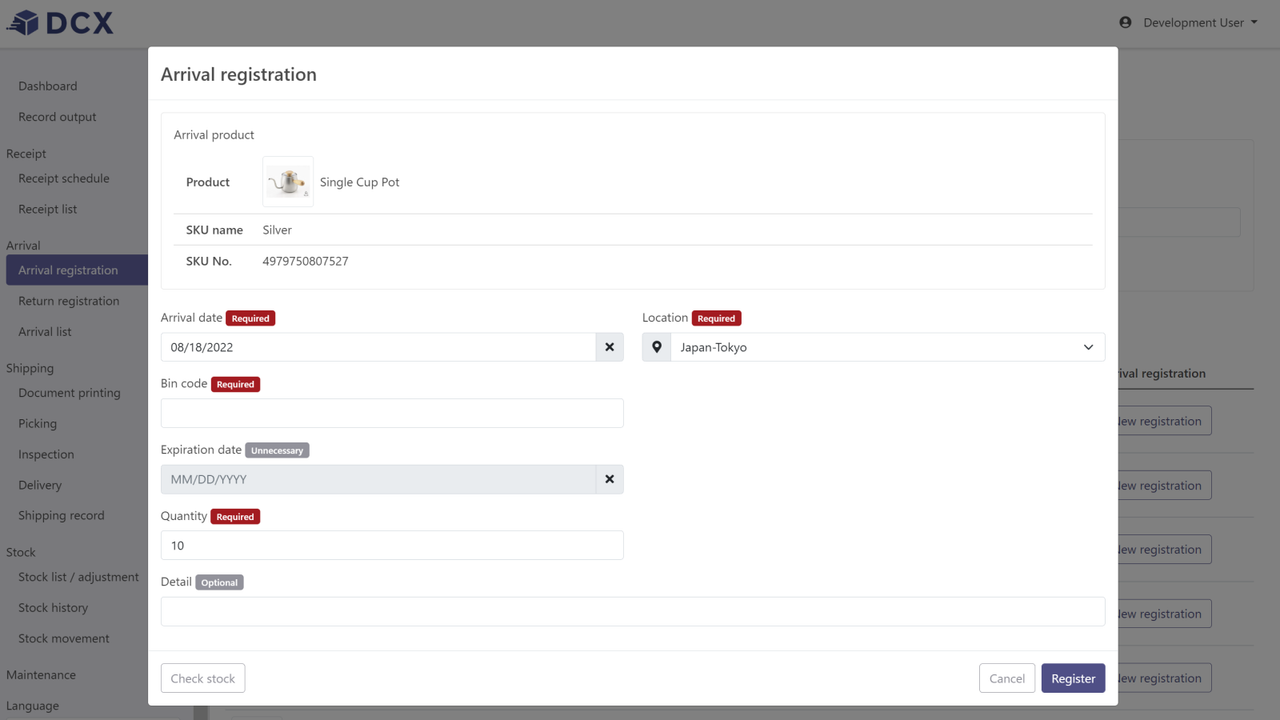Click the user account icon in the header

pyautogui.click(x=1124, y=22)
